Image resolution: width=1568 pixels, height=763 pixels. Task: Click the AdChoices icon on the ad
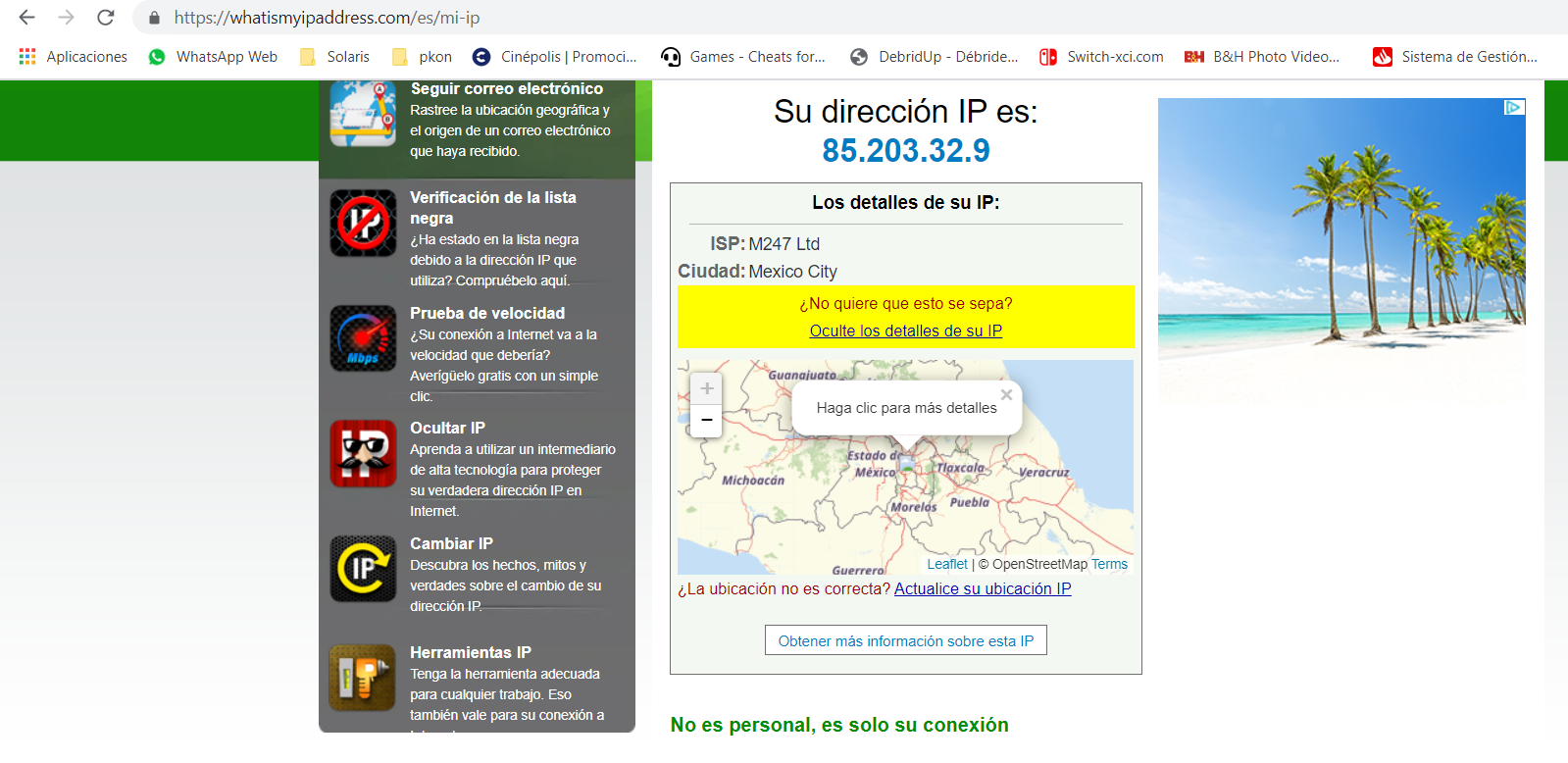(x=1514, y=108)
